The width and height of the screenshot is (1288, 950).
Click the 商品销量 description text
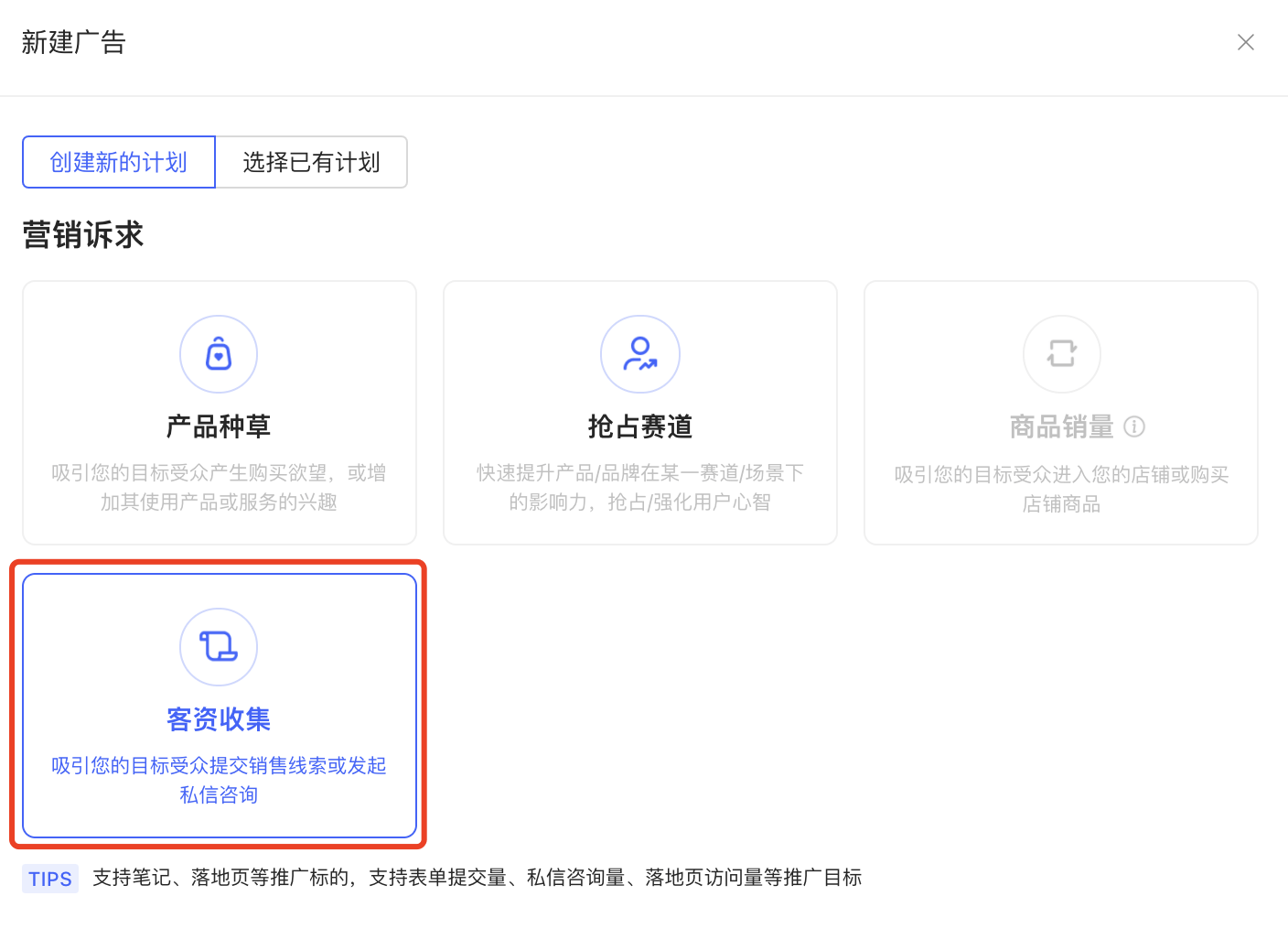point(1061,490)
